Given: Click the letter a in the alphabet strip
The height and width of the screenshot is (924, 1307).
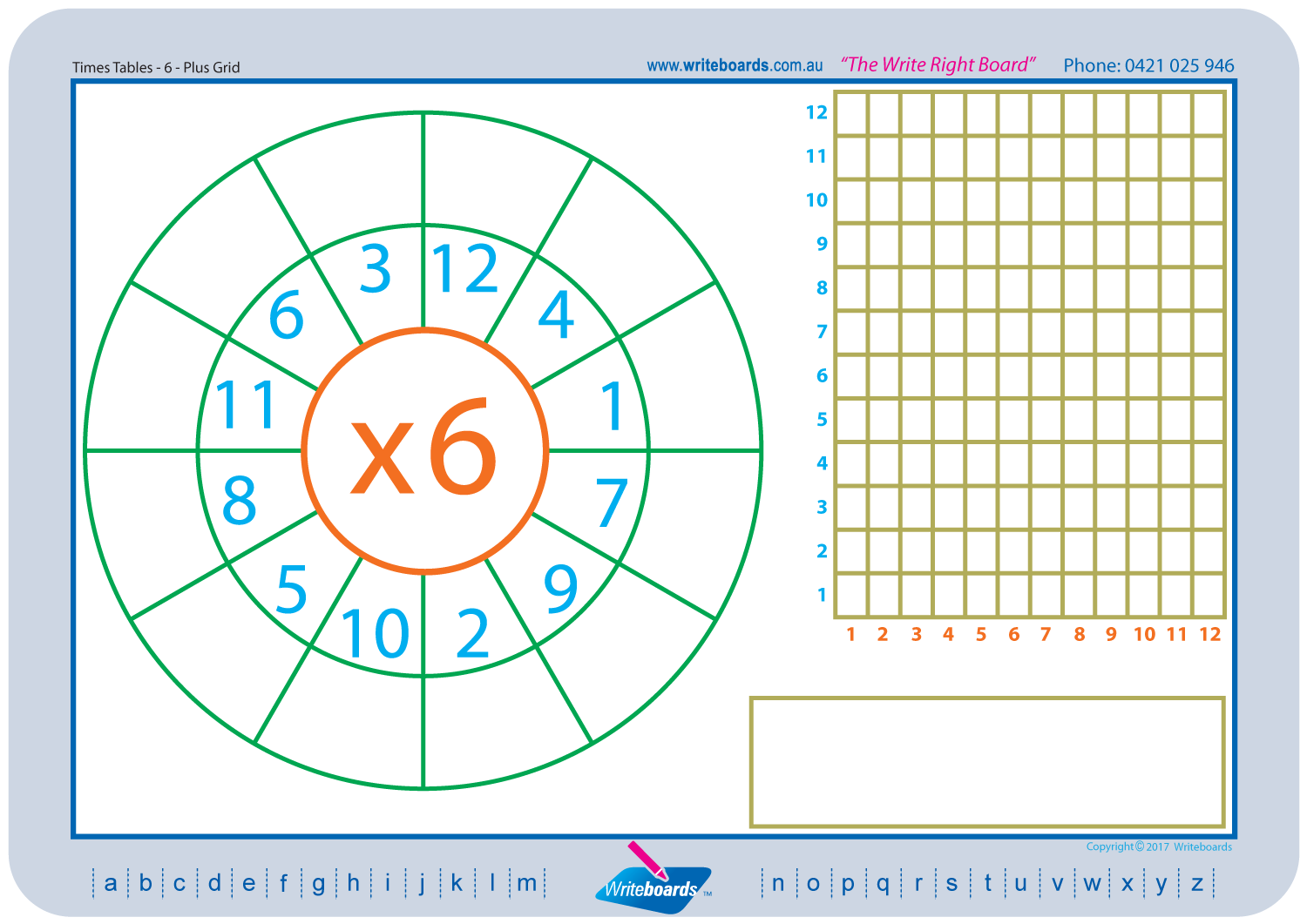Looking at the screenshot, I should pos(111,883).
